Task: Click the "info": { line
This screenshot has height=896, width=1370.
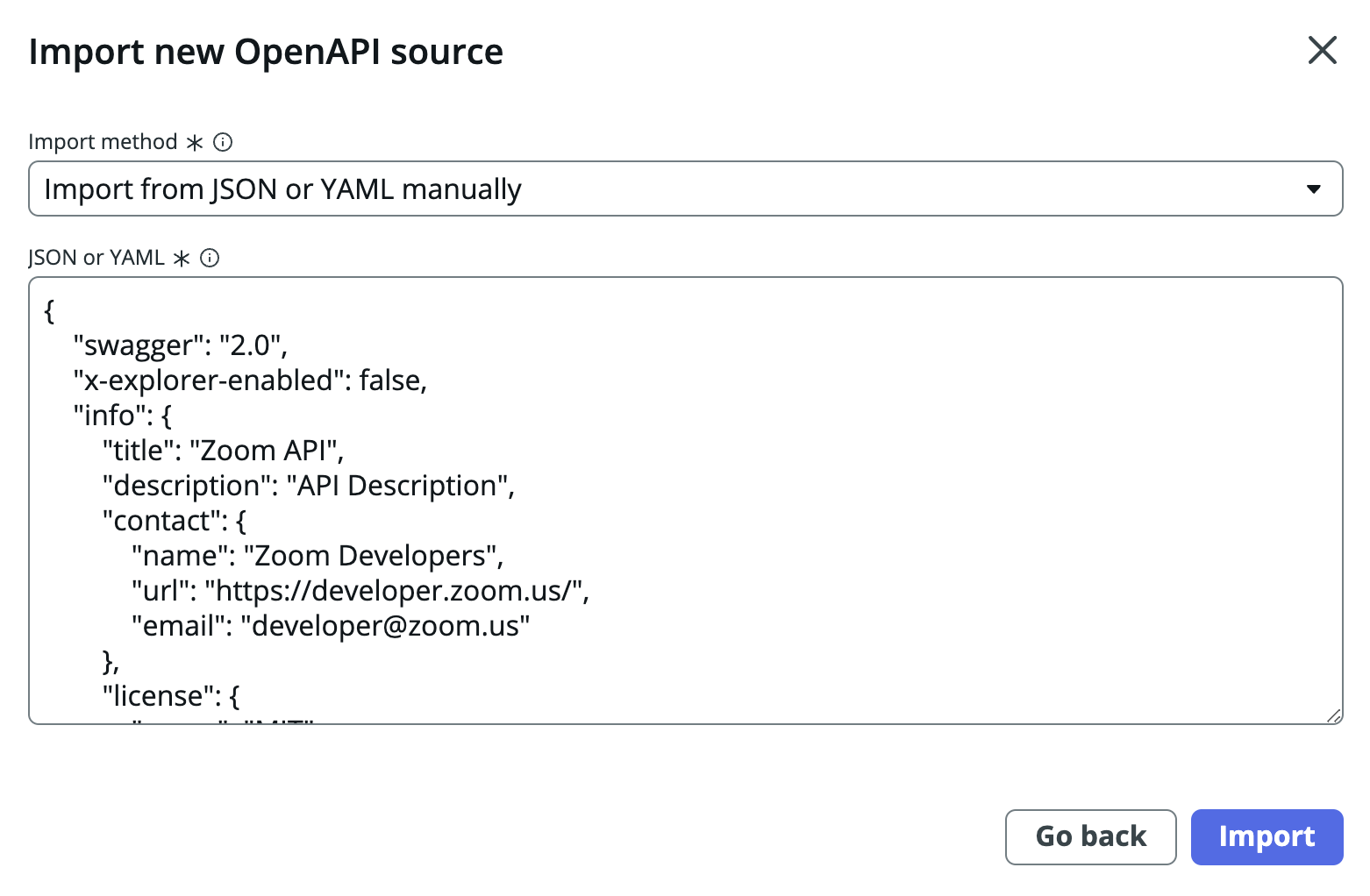Action: pos(123,416)
